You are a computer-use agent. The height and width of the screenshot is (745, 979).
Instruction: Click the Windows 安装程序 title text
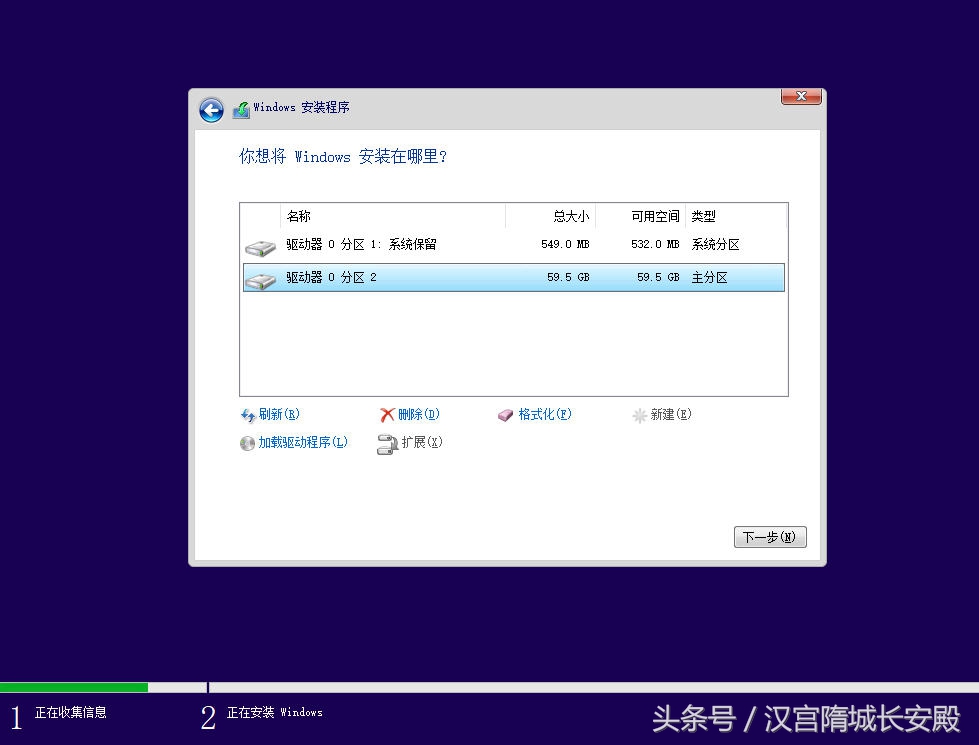301,107
